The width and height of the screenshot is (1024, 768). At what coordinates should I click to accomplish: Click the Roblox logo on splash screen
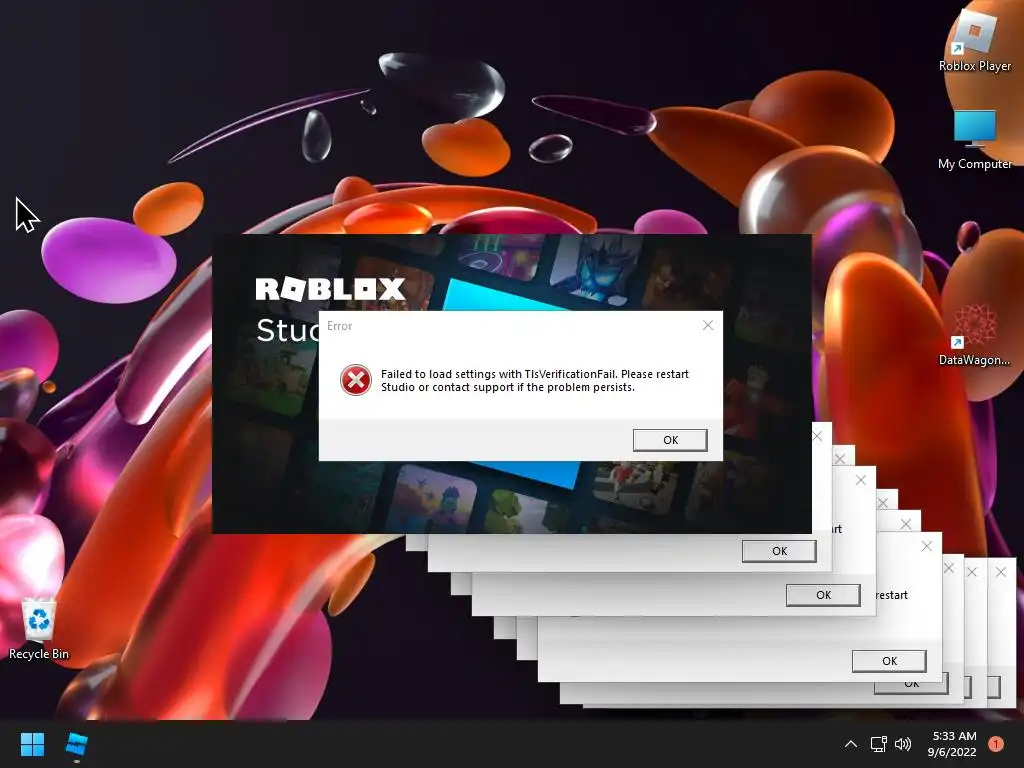tap(330, 289)
